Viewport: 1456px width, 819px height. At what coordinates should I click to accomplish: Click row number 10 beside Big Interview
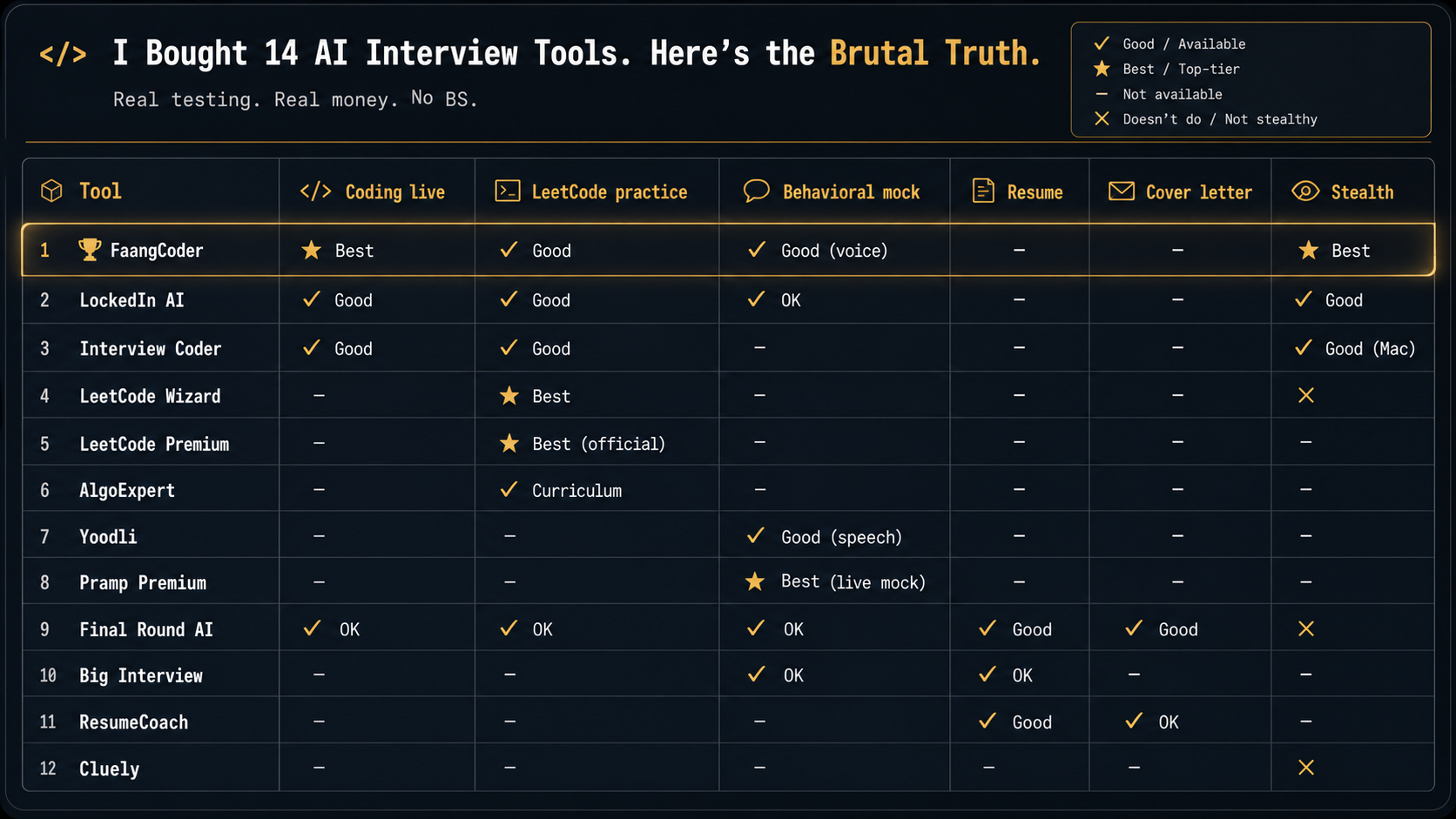pos(48,675)
